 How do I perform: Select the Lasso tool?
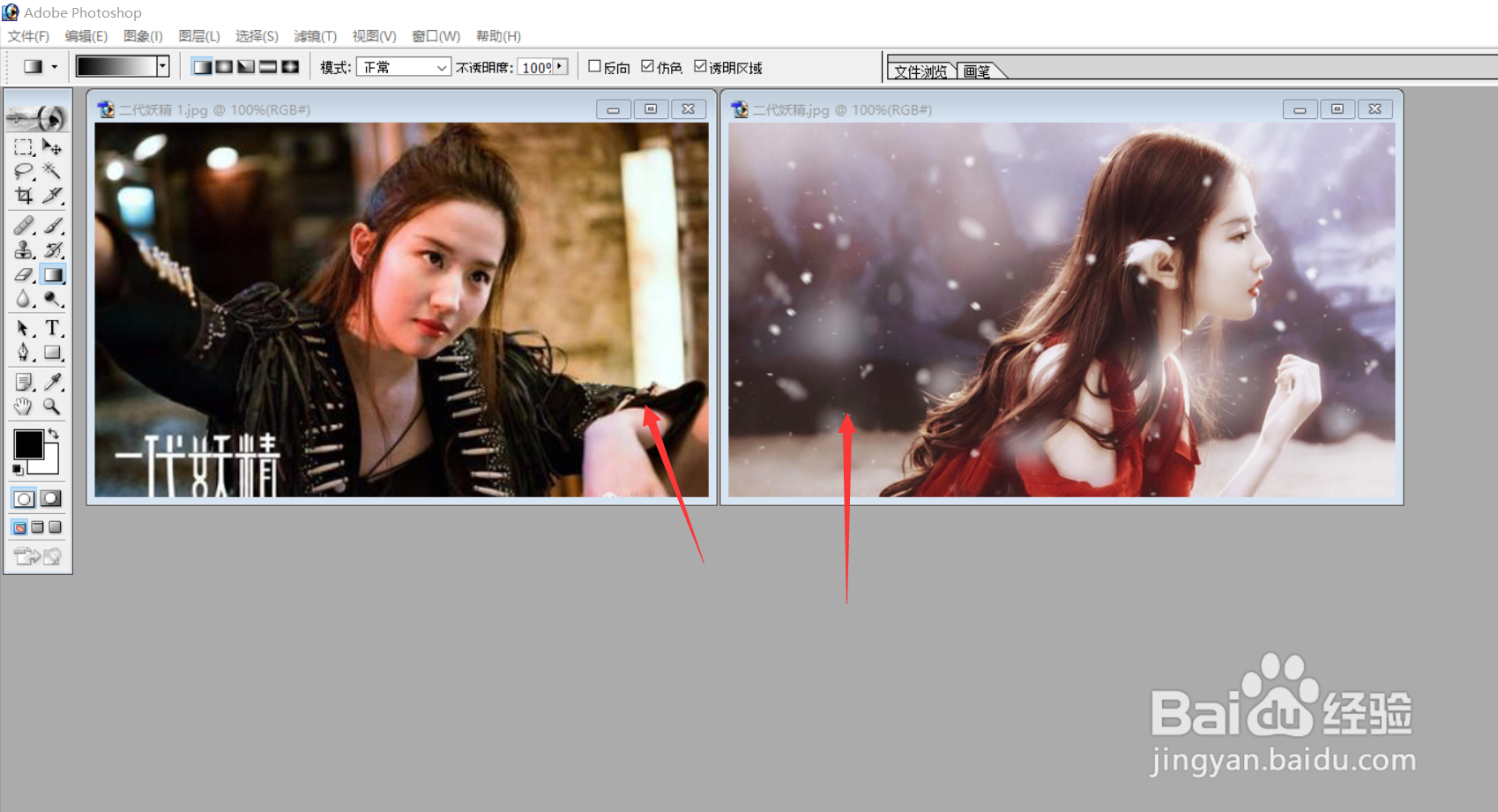[24, 171]
